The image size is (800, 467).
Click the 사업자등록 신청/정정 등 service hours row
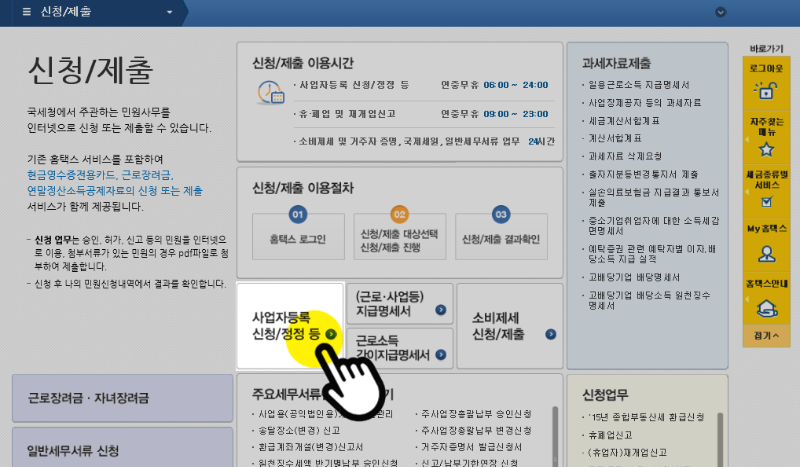[423, 85]
